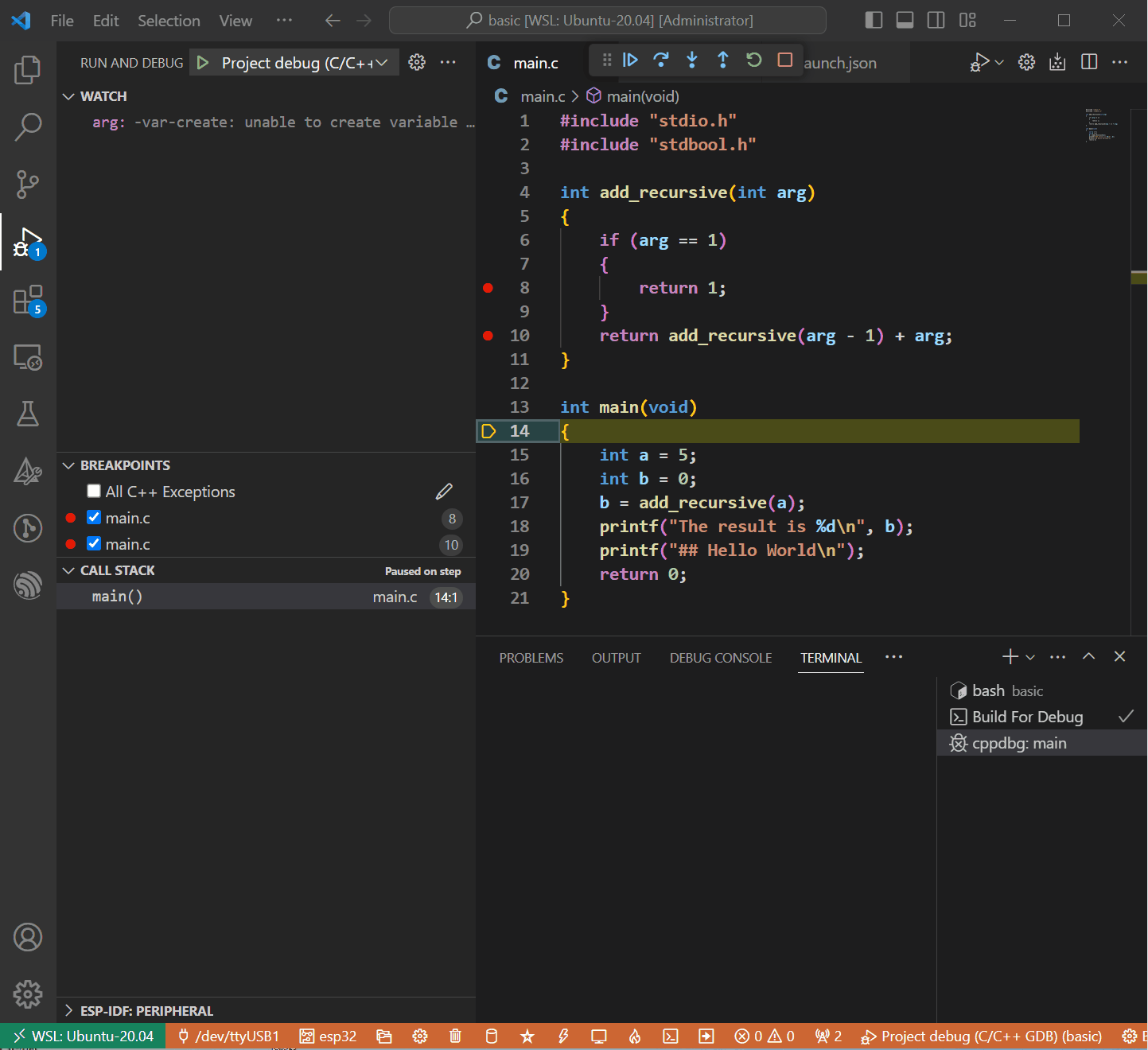Disable the main.c line 8 breakpoint checkbox
The image size is (1148, 1050).
point(94,517)
